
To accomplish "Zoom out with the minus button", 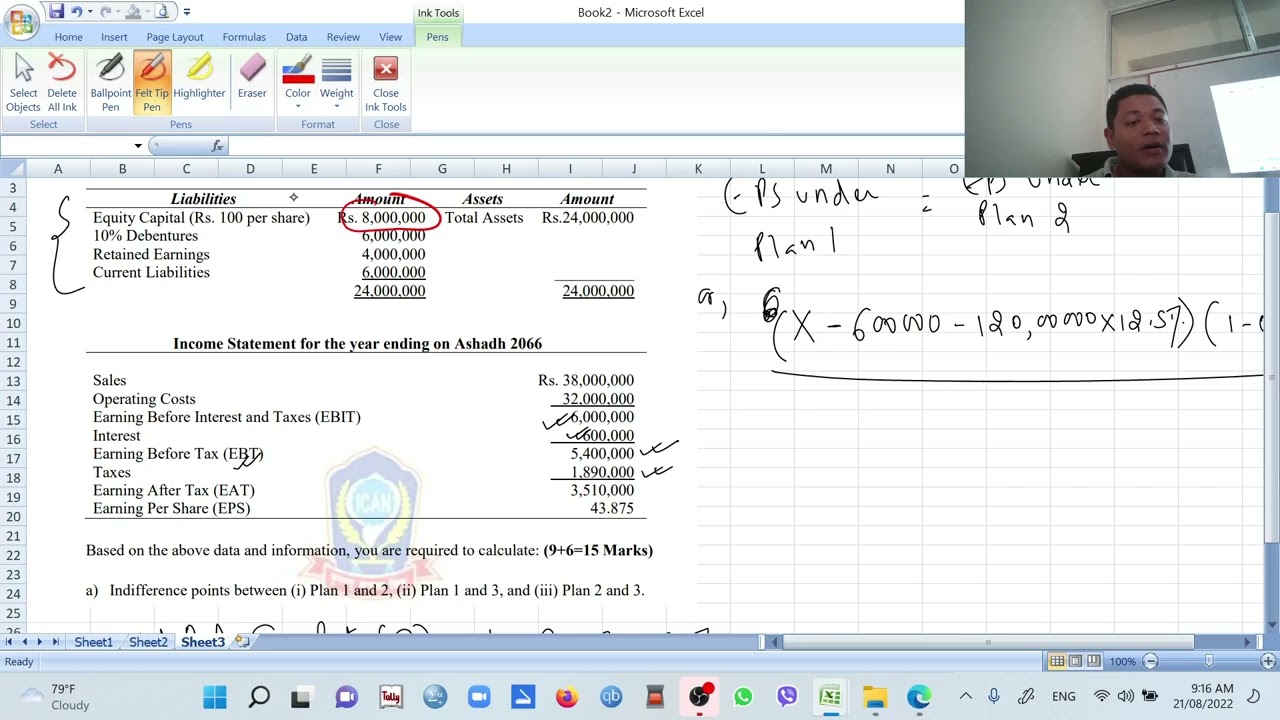I will coord(1151,661).
